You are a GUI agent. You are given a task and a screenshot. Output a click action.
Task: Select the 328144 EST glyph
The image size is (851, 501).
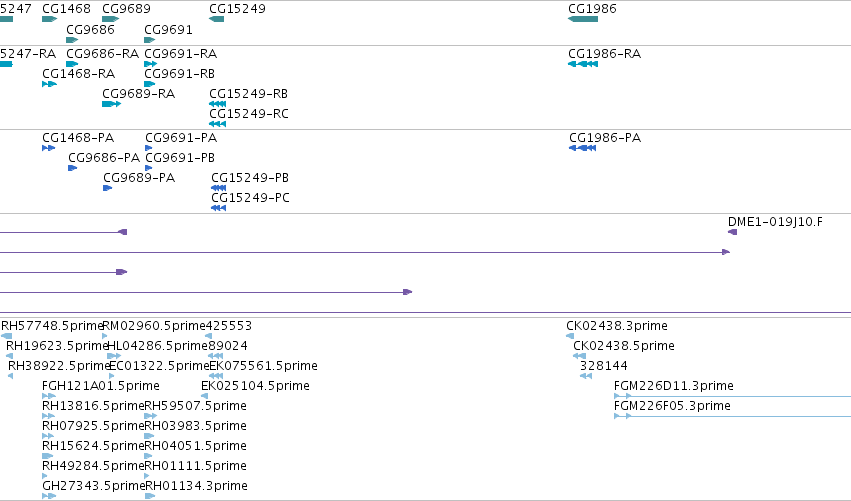[x=586, y=376]
